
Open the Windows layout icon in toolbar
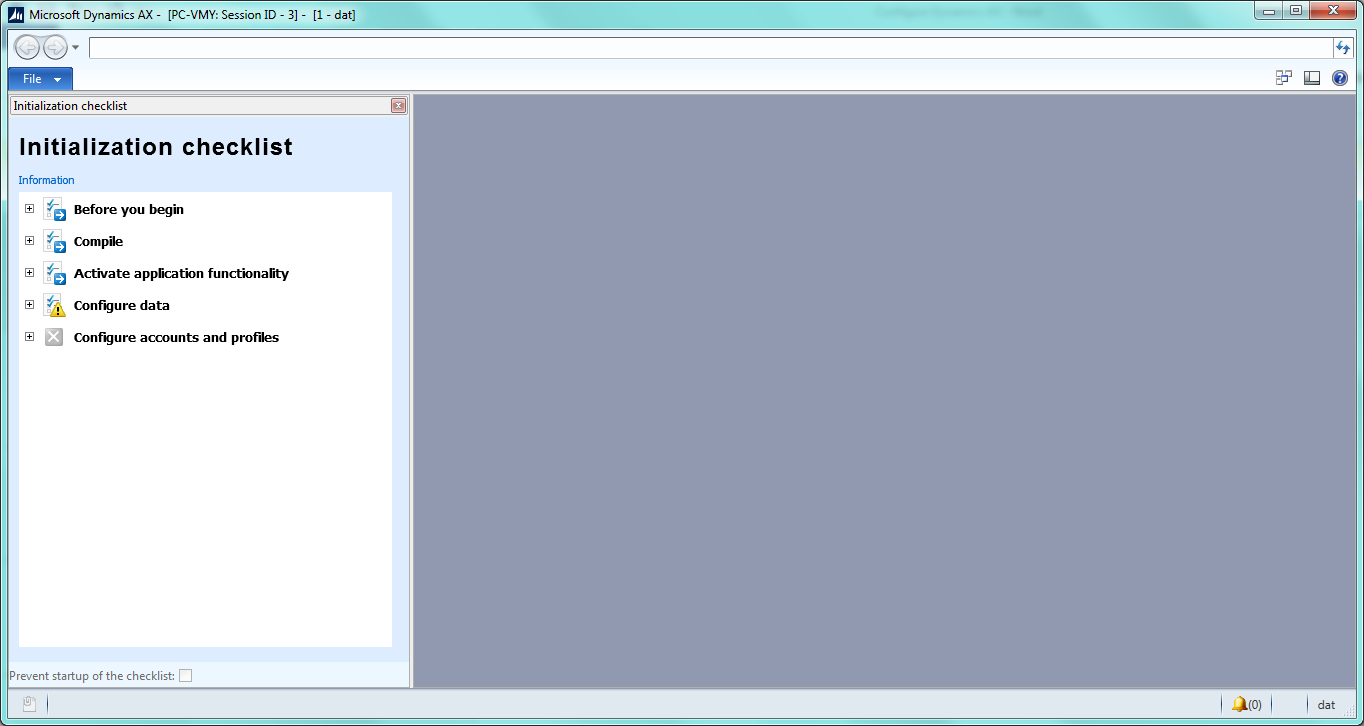pos(1284,78)
